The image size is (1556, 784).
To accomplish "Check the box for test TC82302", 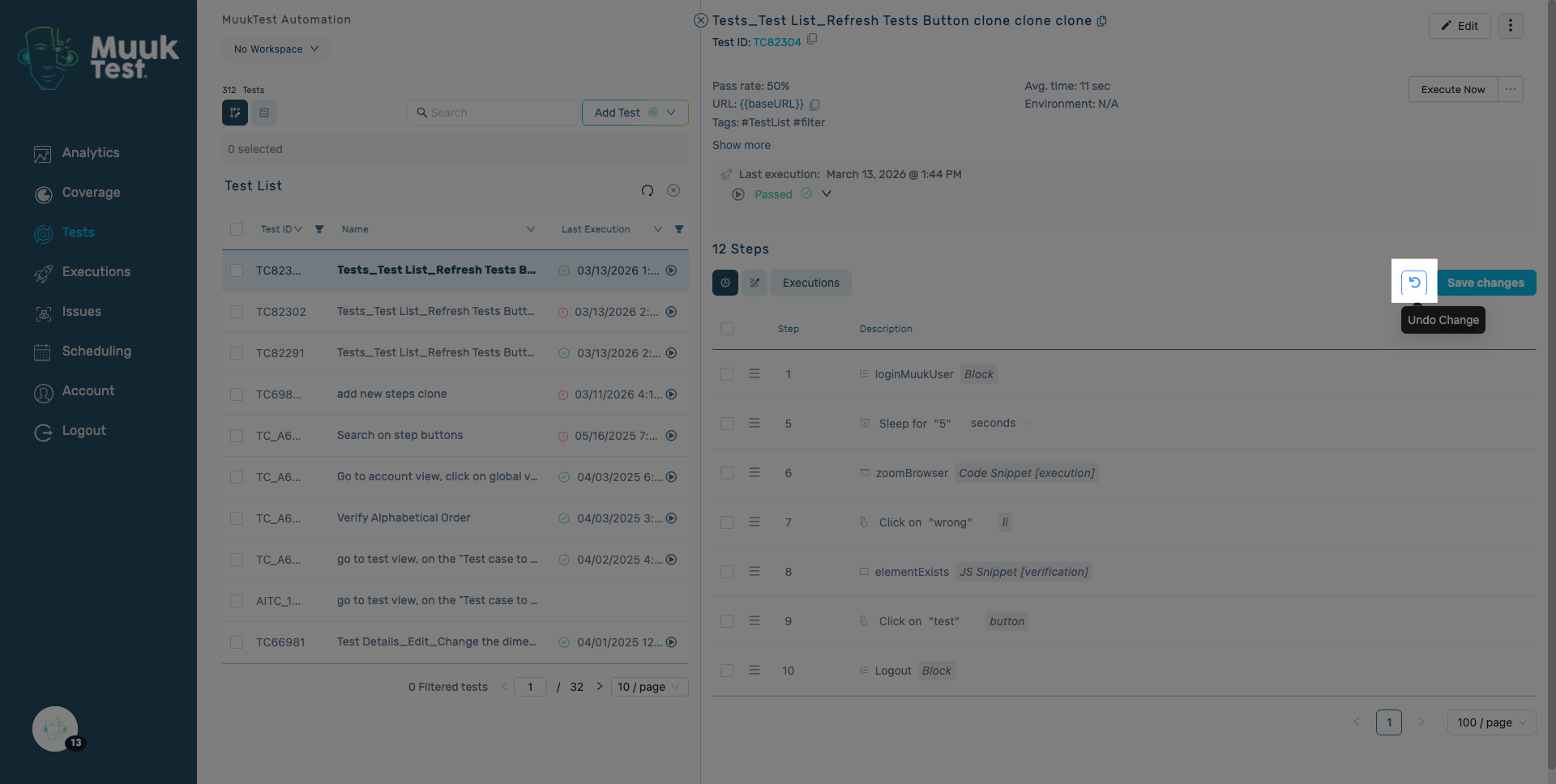I will coord(237,312).
